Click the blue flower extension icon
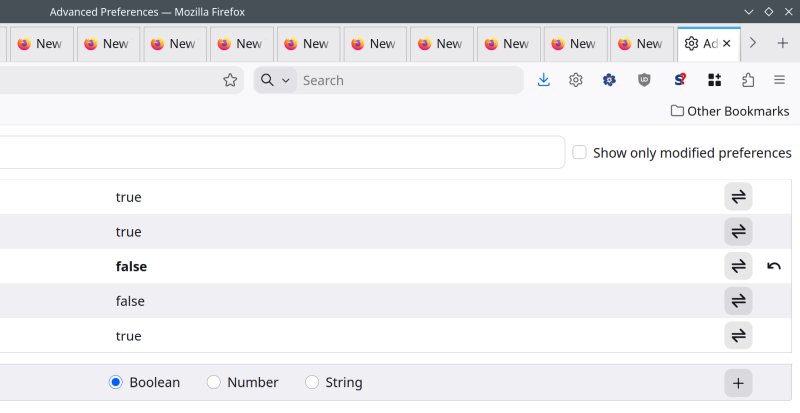Screen dimensions: 800x413 tap(609, 80)
